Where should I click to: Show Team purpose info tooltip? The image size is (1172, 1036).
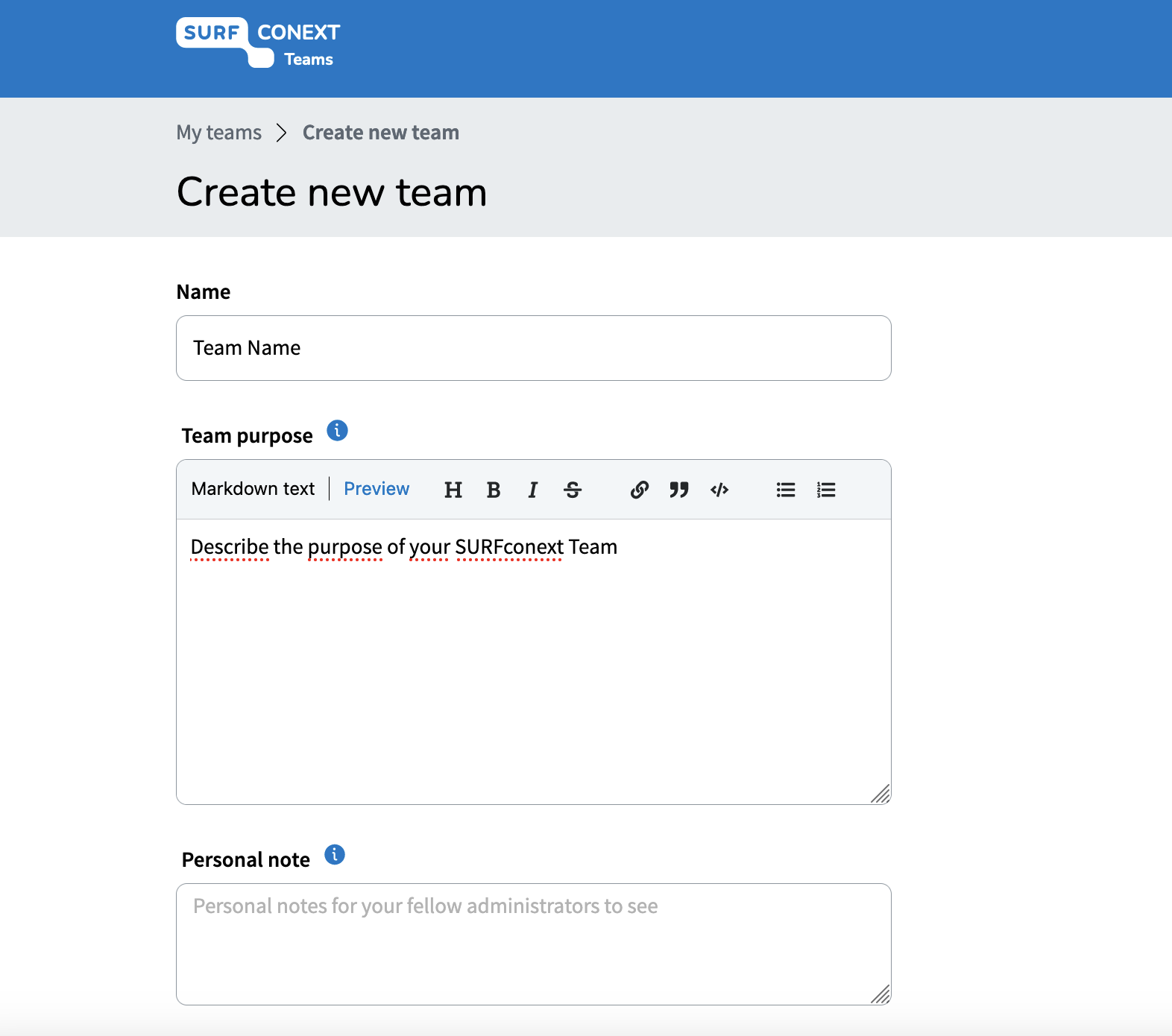pyautogui.click(x=338, y=431)
